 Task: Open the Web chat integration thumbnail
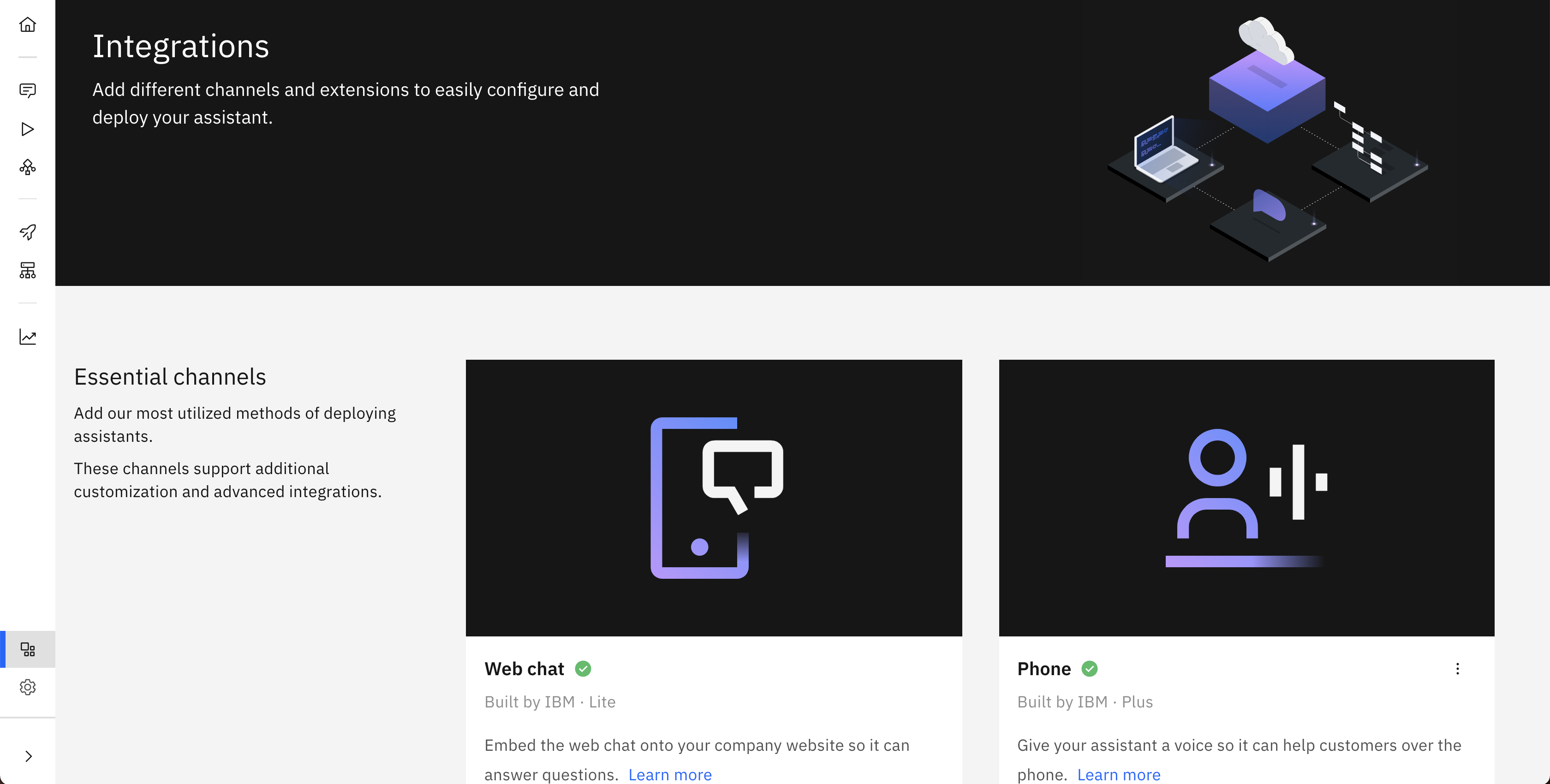click(x=714, y=497)
